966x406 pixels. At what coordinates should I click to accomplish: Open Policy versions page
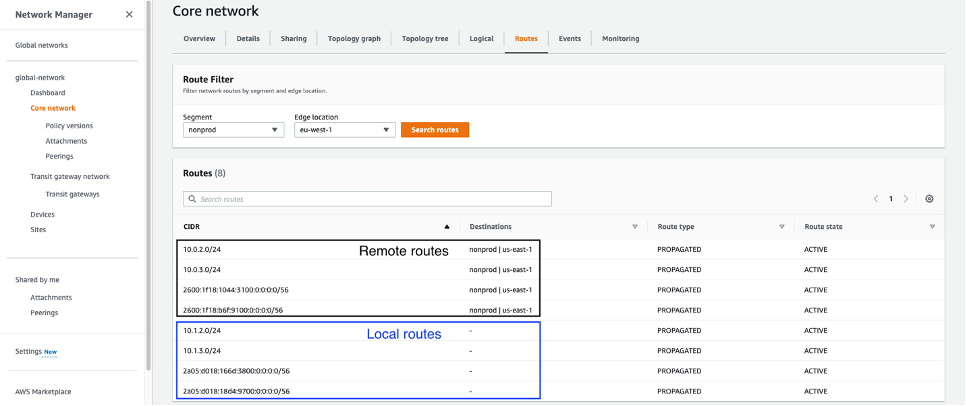(x=69, y=126)
